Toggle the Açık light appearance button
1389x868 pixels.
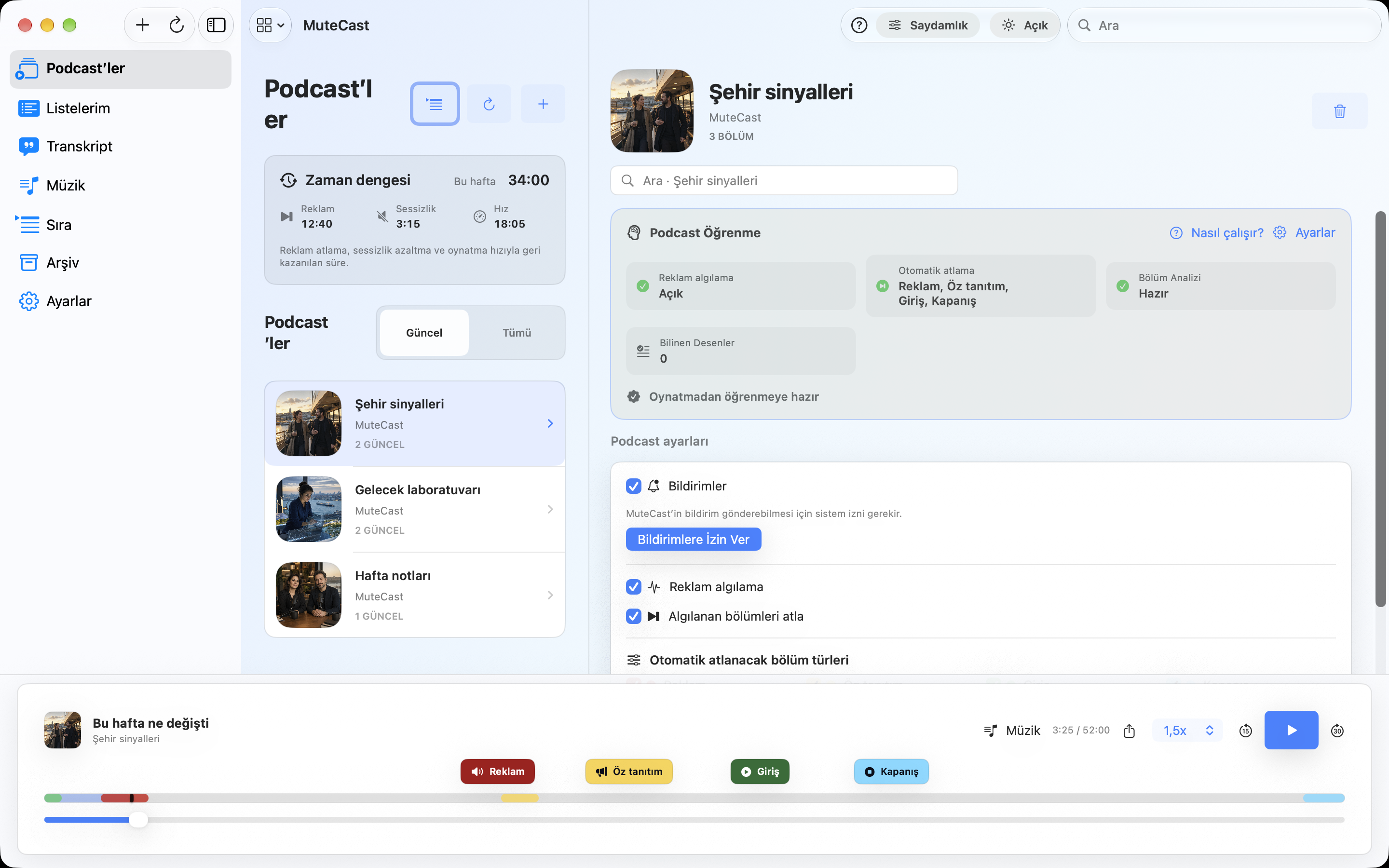pos(1024,25)
